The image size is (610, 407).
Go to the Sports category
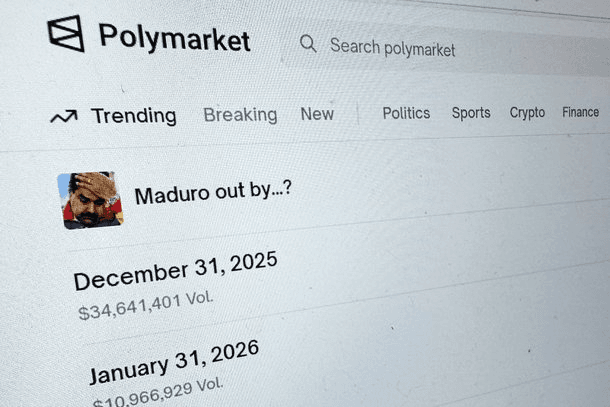(471, 113)
